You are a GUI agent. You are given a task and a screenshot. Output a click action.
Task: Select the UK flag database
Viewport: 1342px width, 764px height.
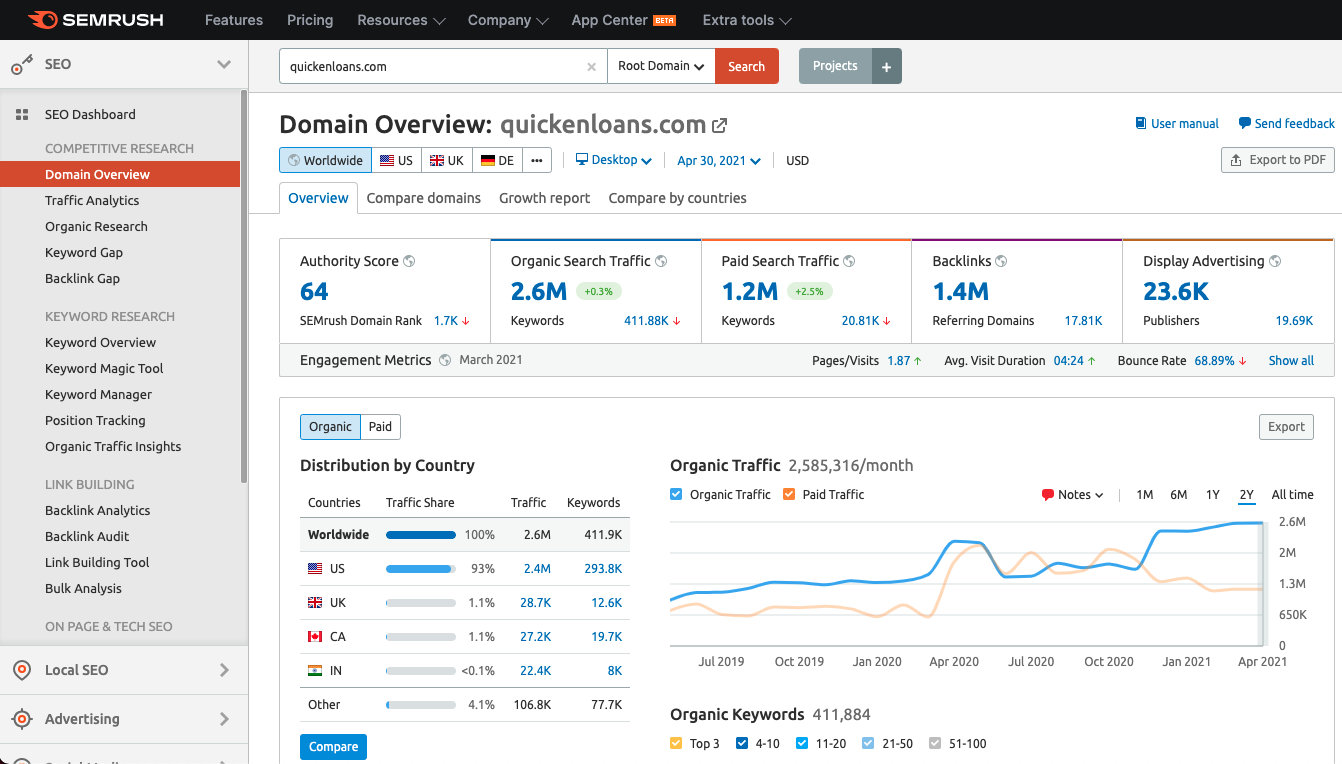coord(446,160)
